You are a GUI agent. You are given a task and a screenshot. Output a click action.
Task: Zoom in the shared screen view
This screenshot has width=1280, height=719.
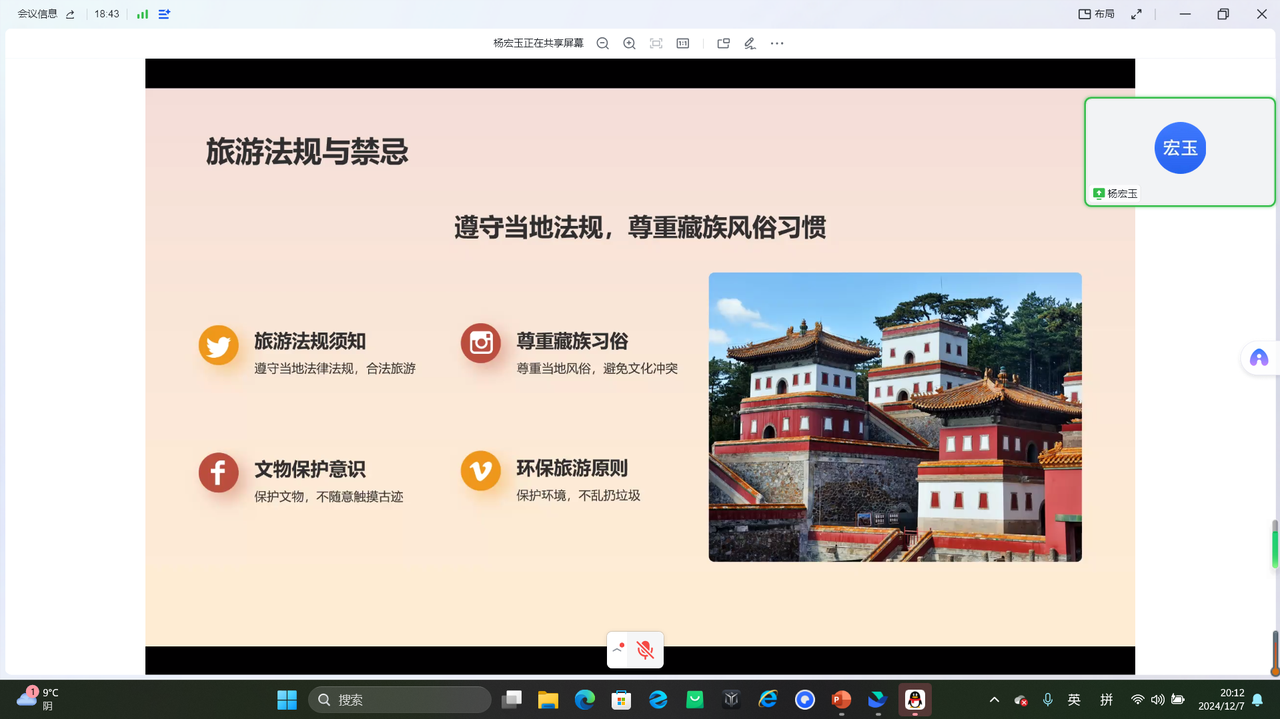(629, 44)
